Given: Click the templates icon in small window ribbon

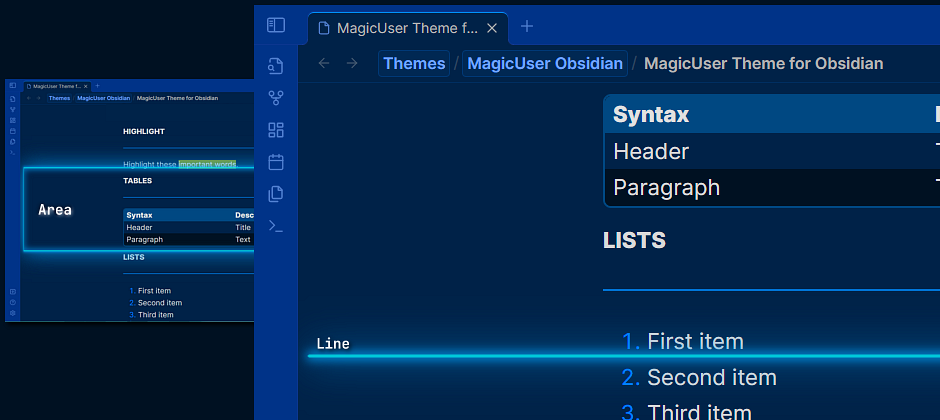Looking at the screenshot, I should tap(13, 142).
